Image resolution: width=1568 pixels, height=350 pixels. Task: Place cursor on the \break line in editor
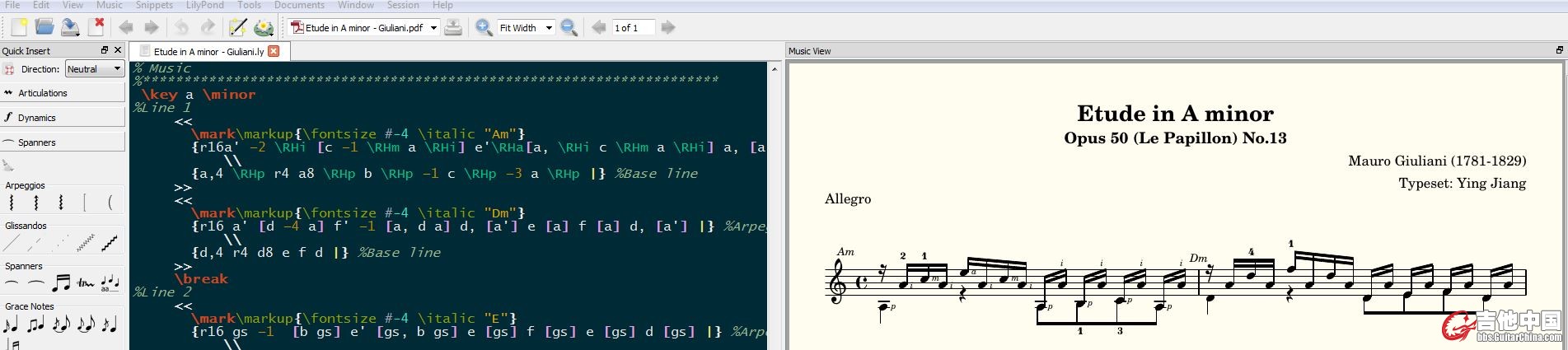[201, 278]
